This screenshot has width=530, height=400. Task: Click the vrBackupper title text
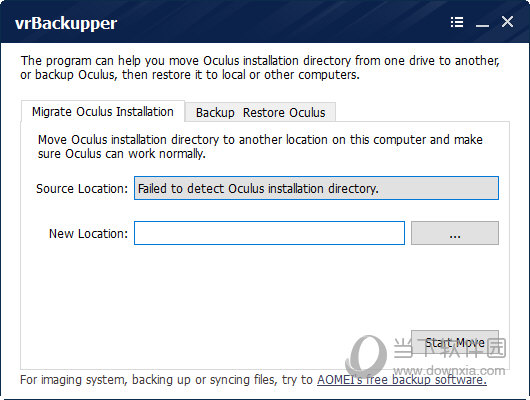click(x=66, y=23)
